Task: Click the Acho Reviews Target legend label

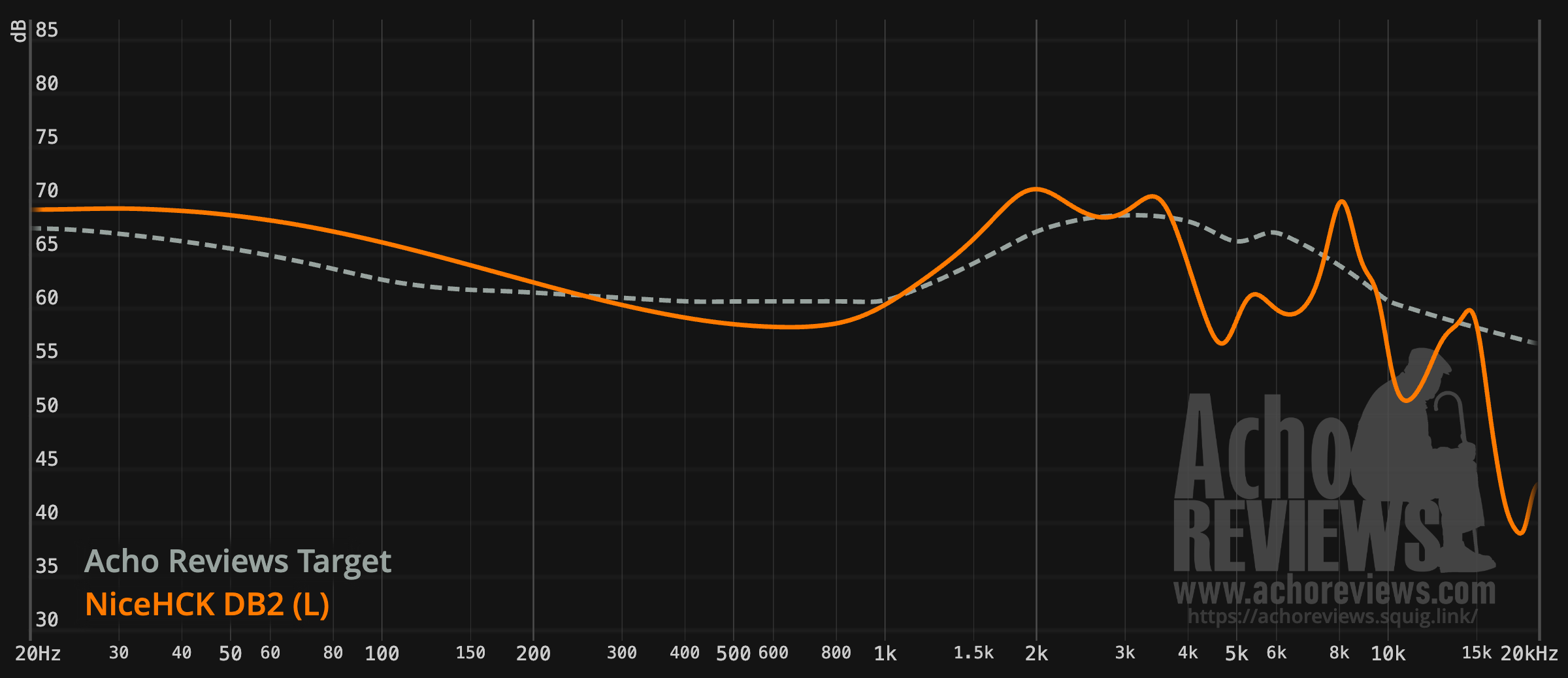Action: point(238,562)
